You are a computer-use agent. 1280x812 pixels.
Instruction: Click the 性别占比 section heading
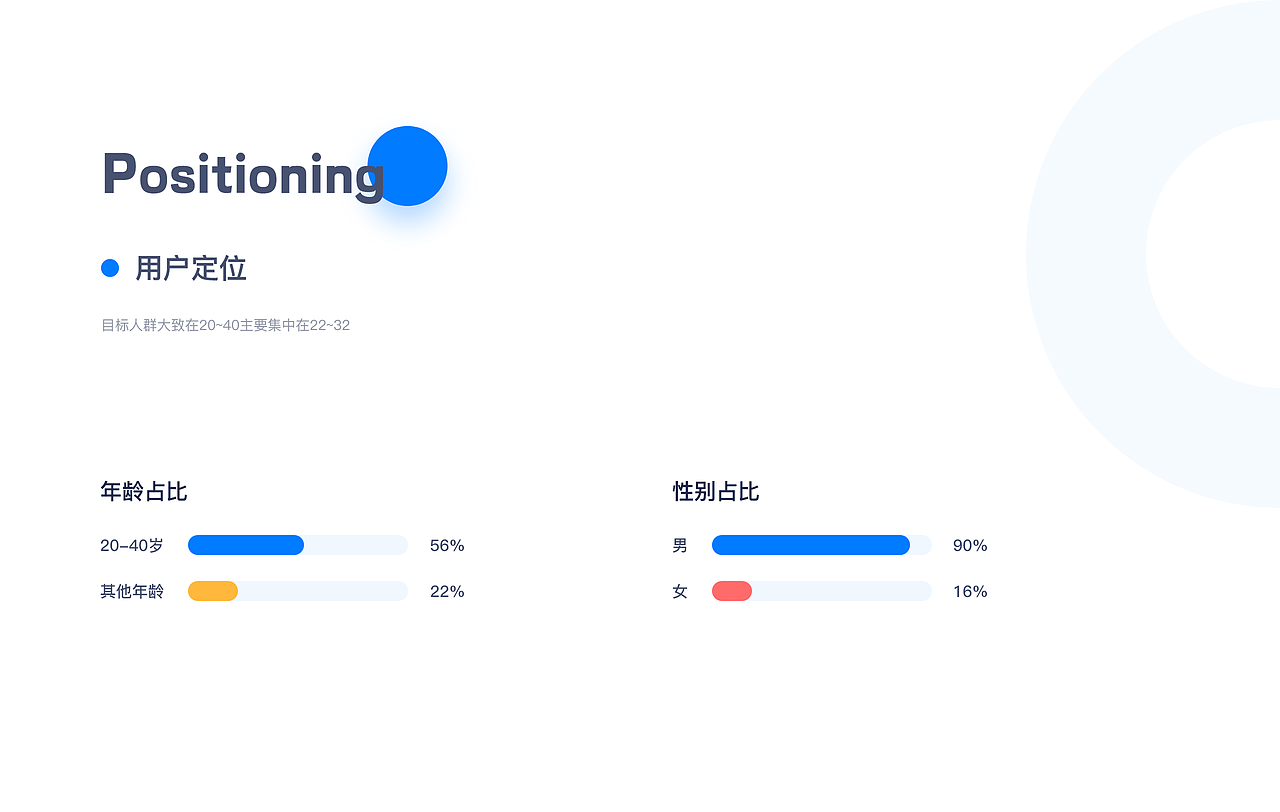pos(716,491)
